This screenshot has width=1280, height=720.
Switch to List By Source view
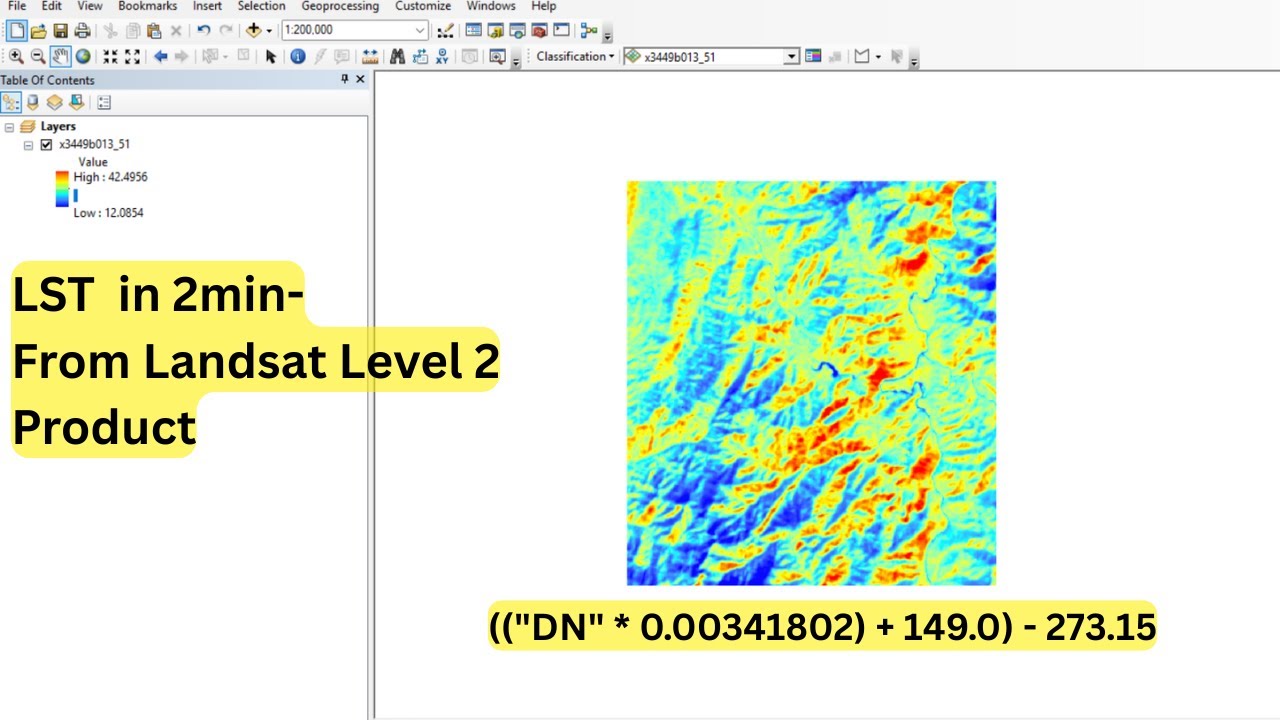(x=33, y=102)
